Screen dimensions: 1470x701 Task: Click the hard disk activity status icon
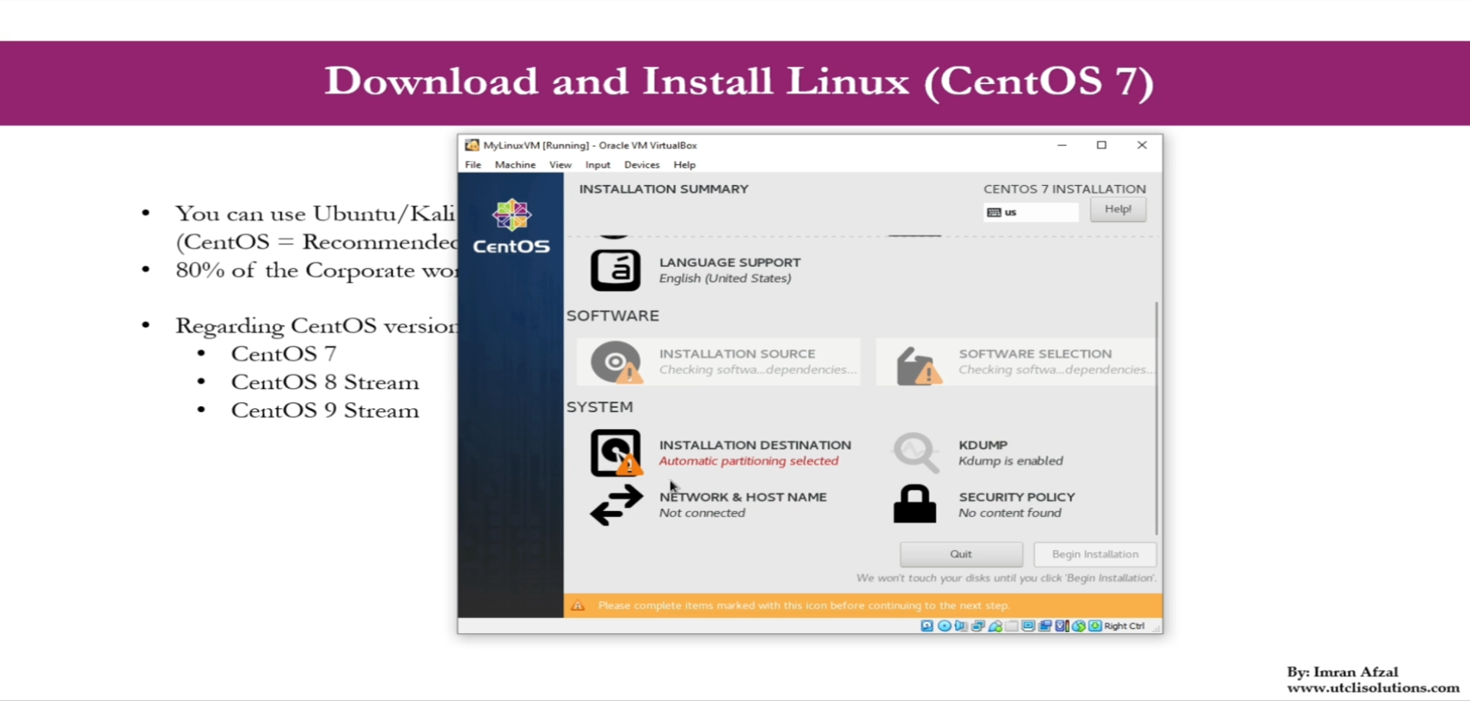[x=927, y=626]
